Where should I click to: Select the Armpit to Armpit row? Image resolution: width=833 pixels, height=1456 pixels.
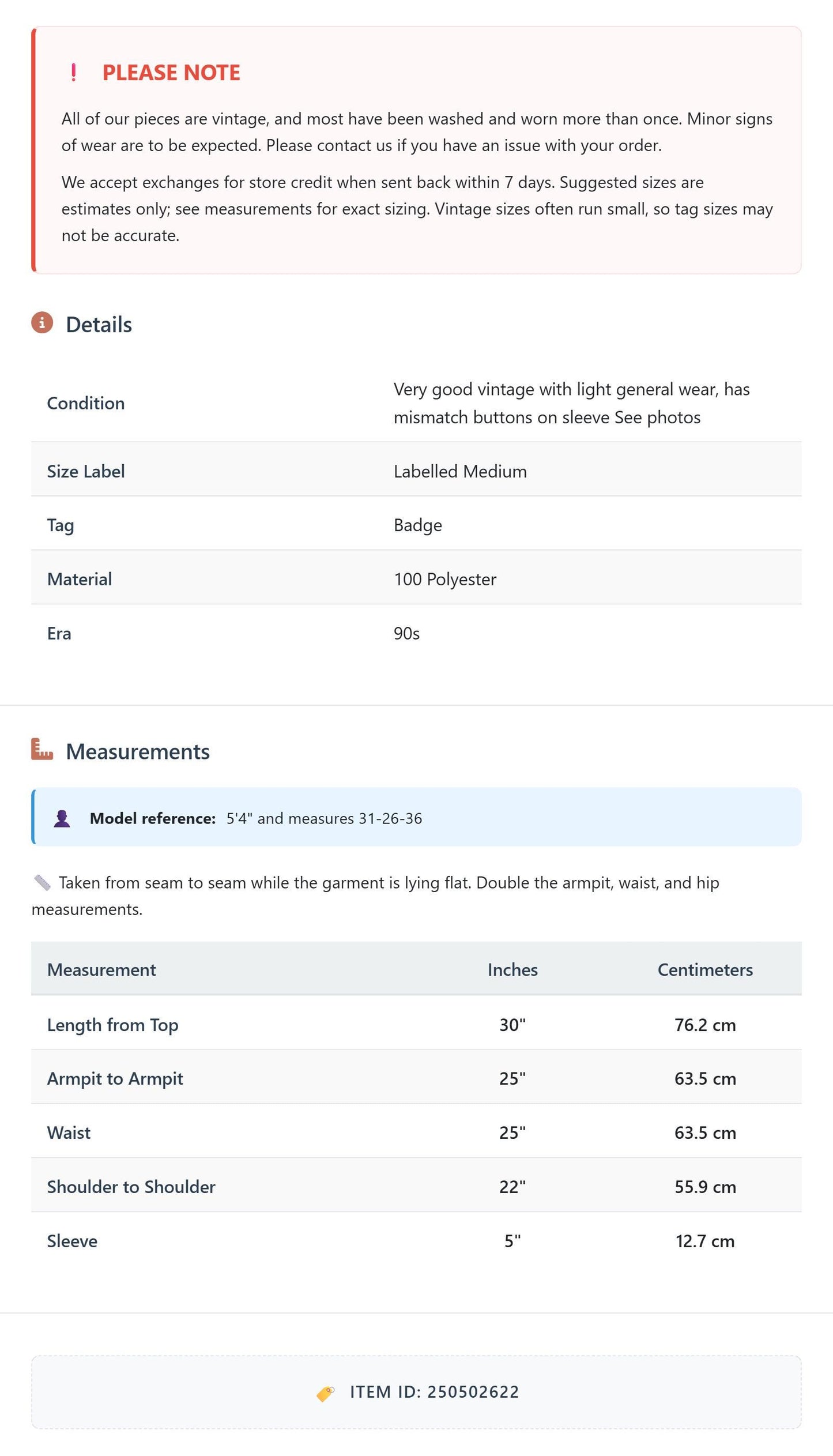[416, 1078]
